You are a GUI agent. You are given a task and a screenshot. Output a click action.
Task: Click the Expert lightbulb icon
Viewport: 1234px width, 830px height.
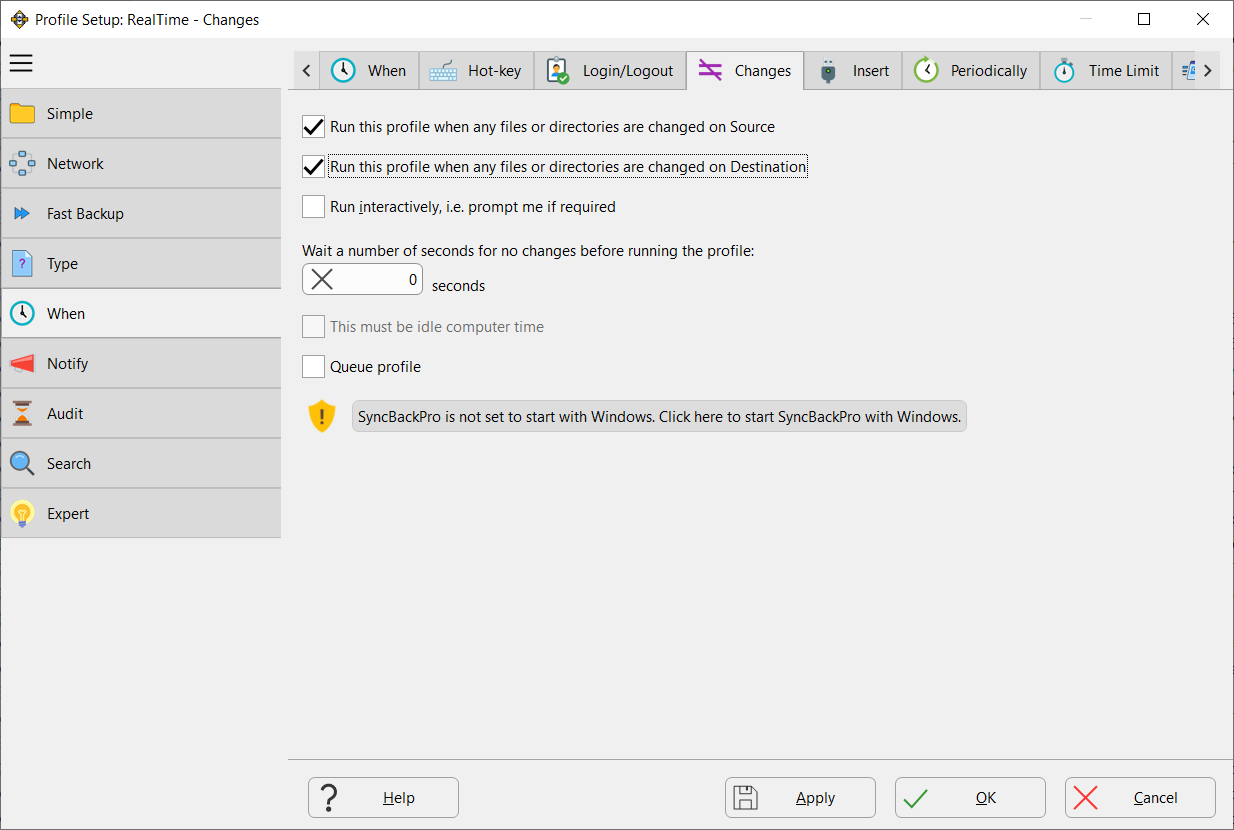coord(22,514)
